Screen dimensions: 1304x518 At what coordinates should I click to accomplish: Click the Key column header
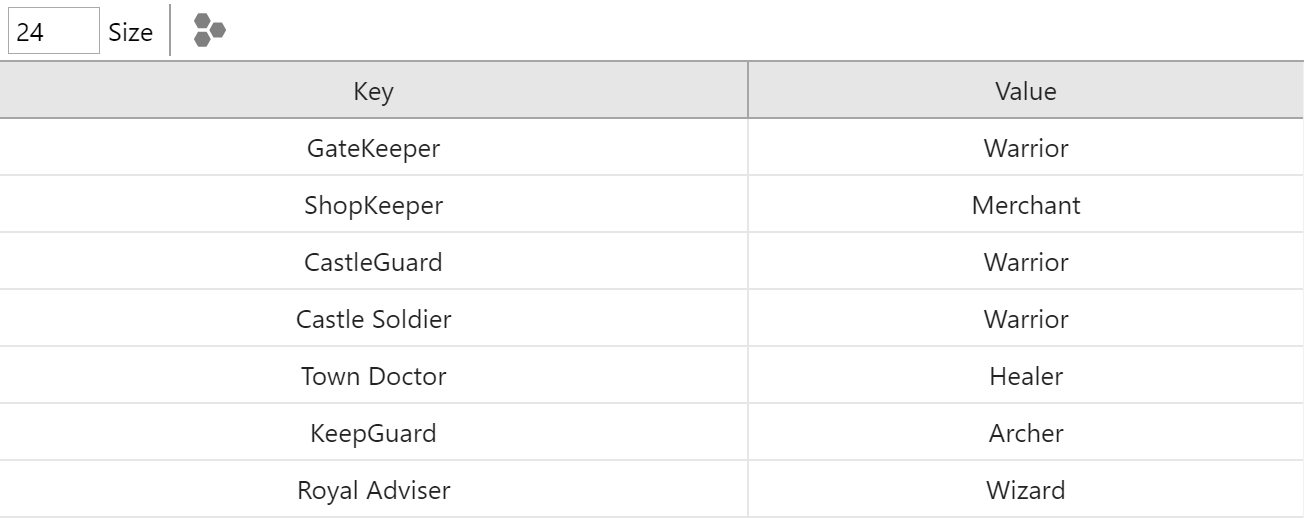coord(373,91)
